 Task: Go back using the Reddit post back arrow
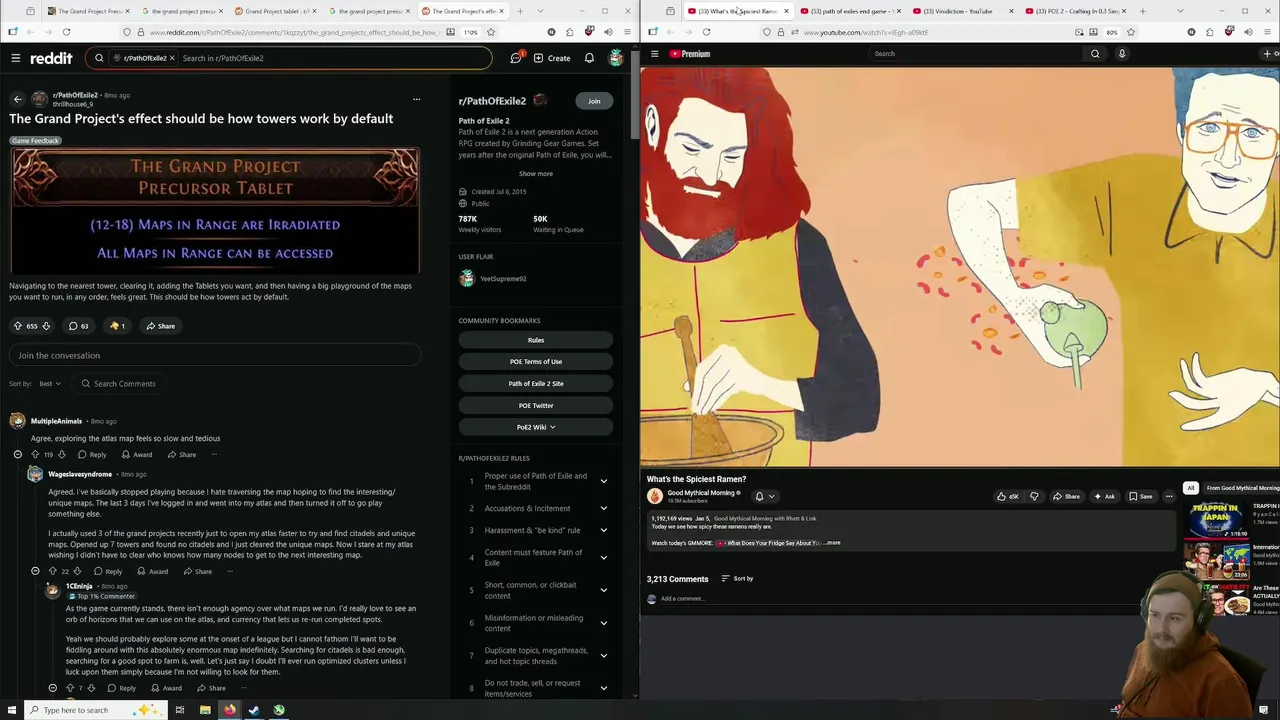click(x=17, y=99)
